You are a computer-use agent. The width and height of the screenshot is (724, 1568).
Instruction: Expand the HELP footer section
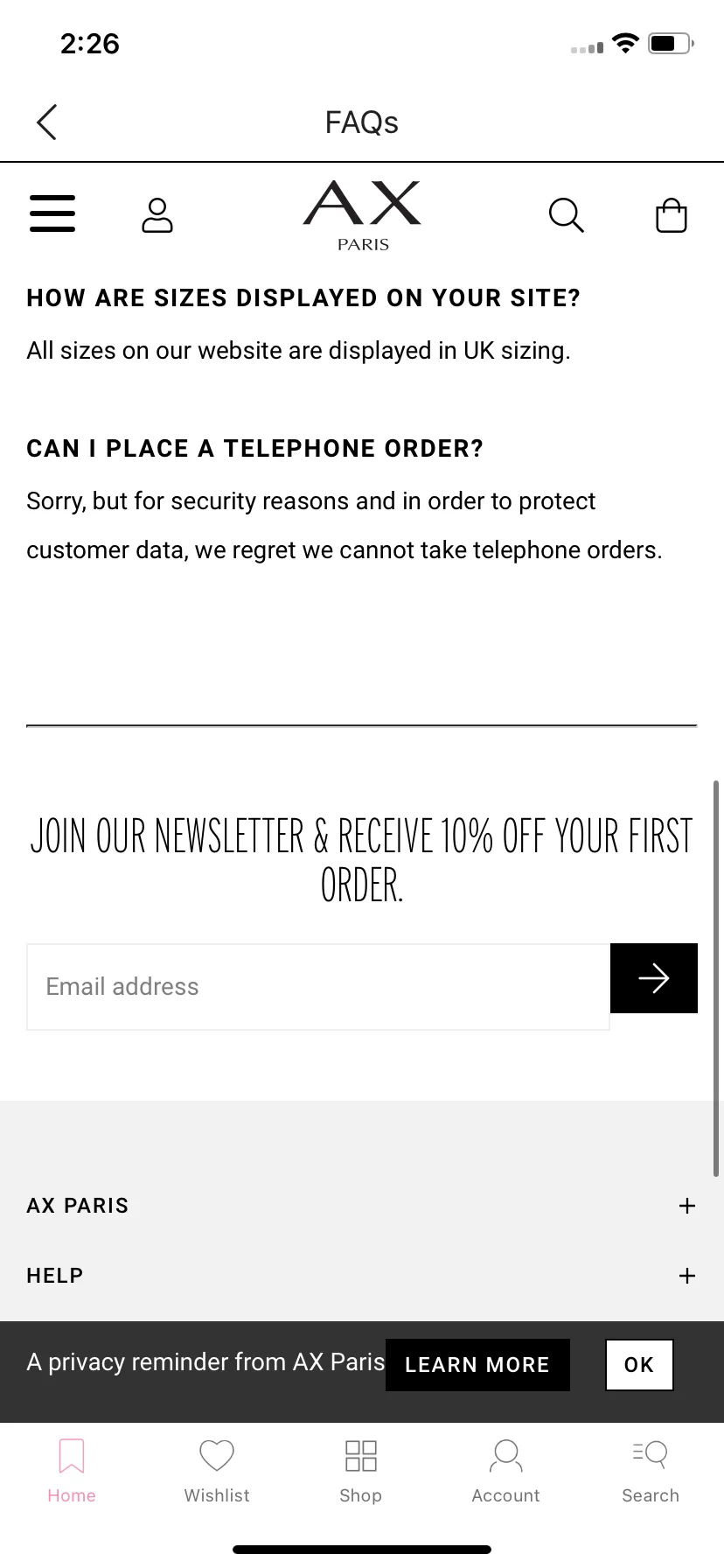(x=687, y=1276)
